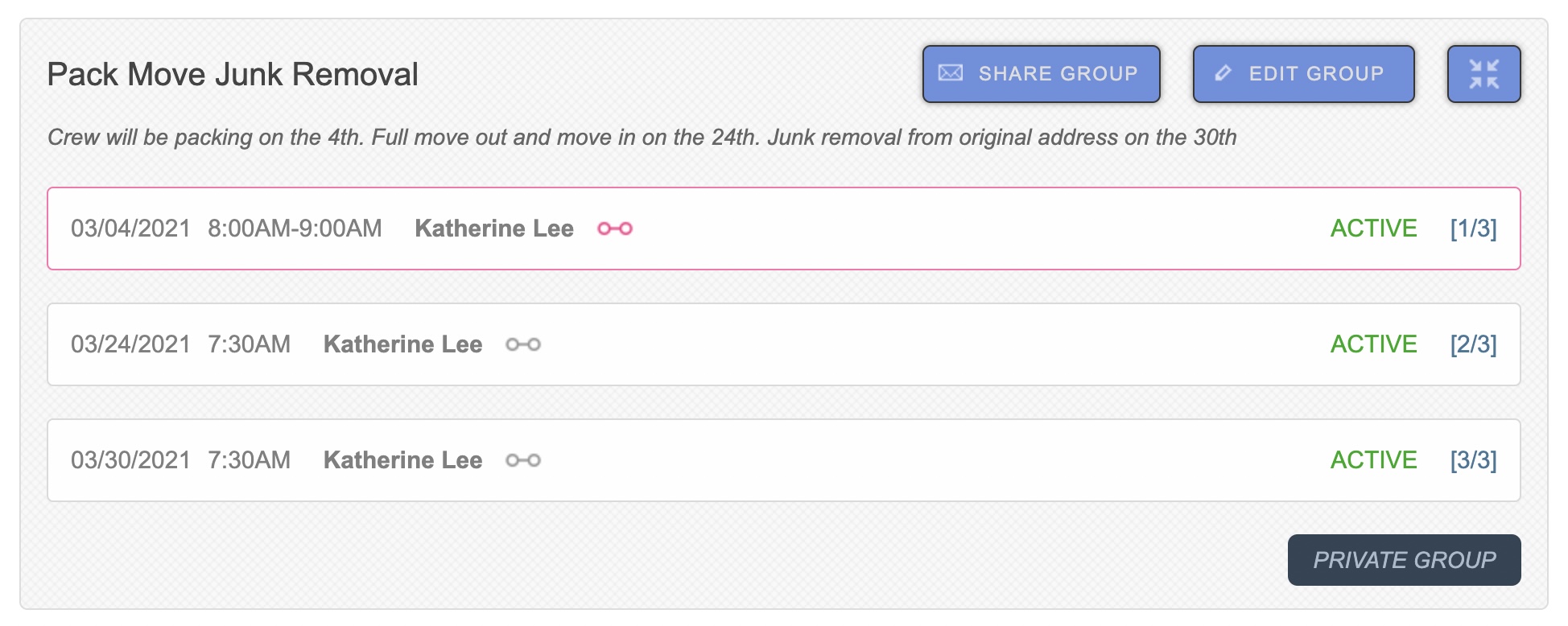Click the pink link icon on 03/04/2021 row

[615, 229]
